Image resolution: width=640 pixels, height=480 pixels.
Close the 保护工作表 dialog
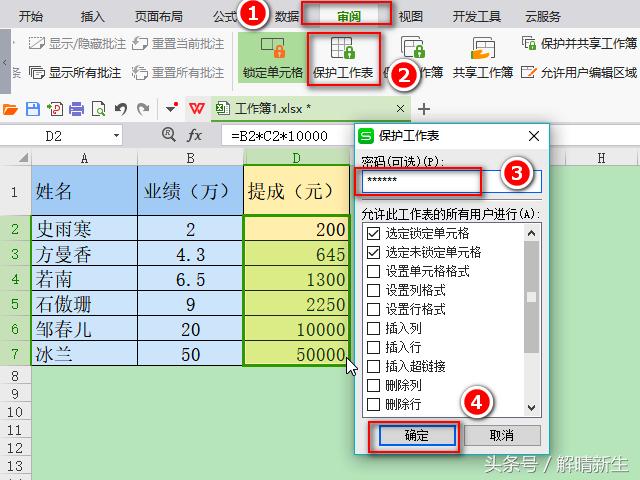click(x=534, y=136)
